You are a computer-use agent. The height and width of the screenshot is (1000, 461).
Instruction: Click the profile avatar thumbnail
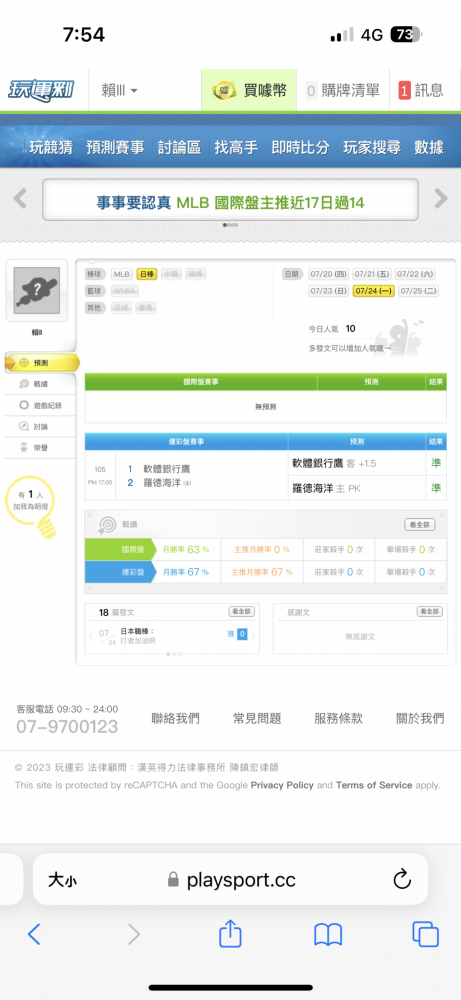(37, 290)
